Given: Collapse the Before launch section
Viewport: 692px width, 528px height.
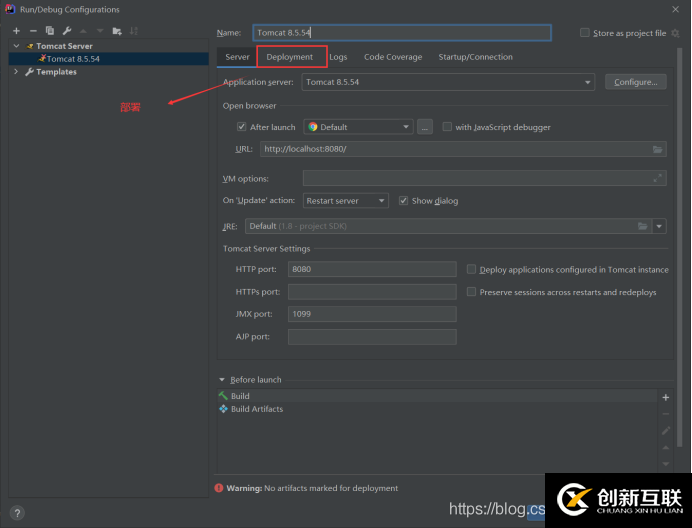Looking at the screenshot, I should pyautogui.click(x=222, y=380).
